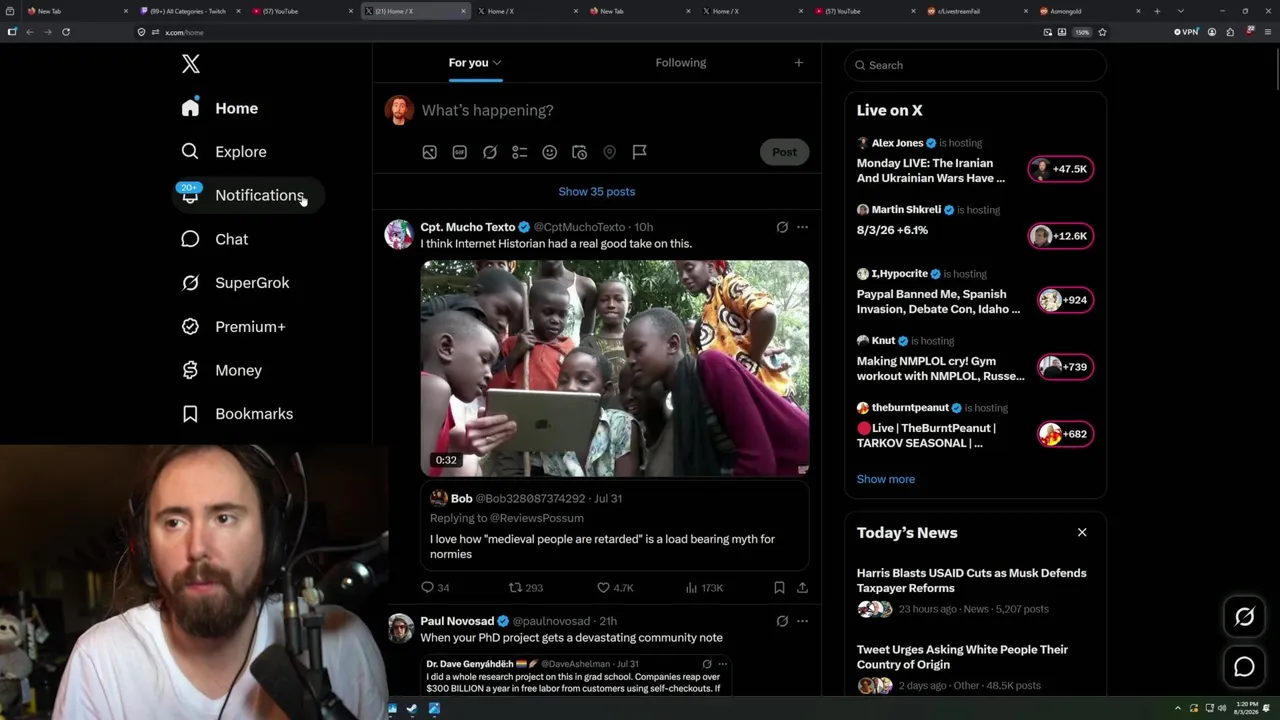Switch to the Following tab
The height and width of the screenshot is (720, 1280).
(681, 63)
